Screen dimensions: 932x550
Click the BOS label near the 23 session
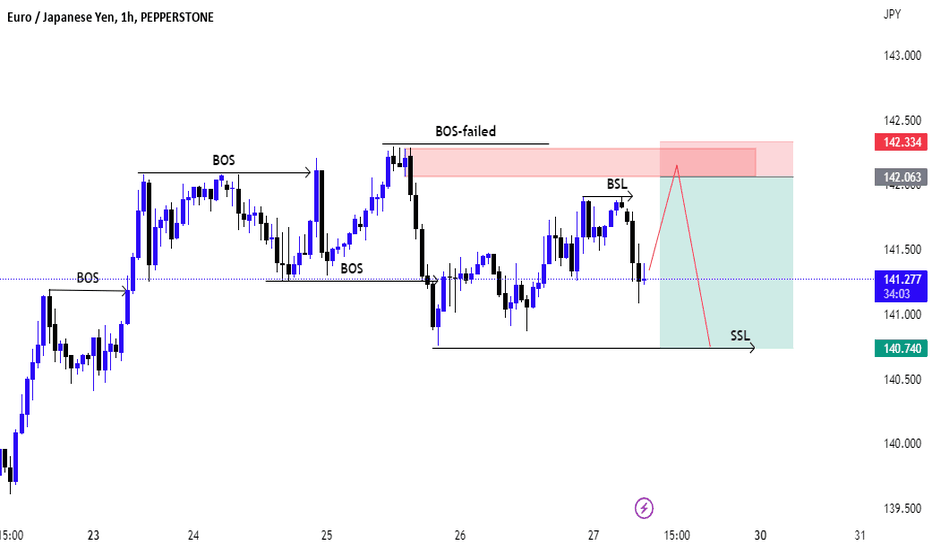click(88, 278)
